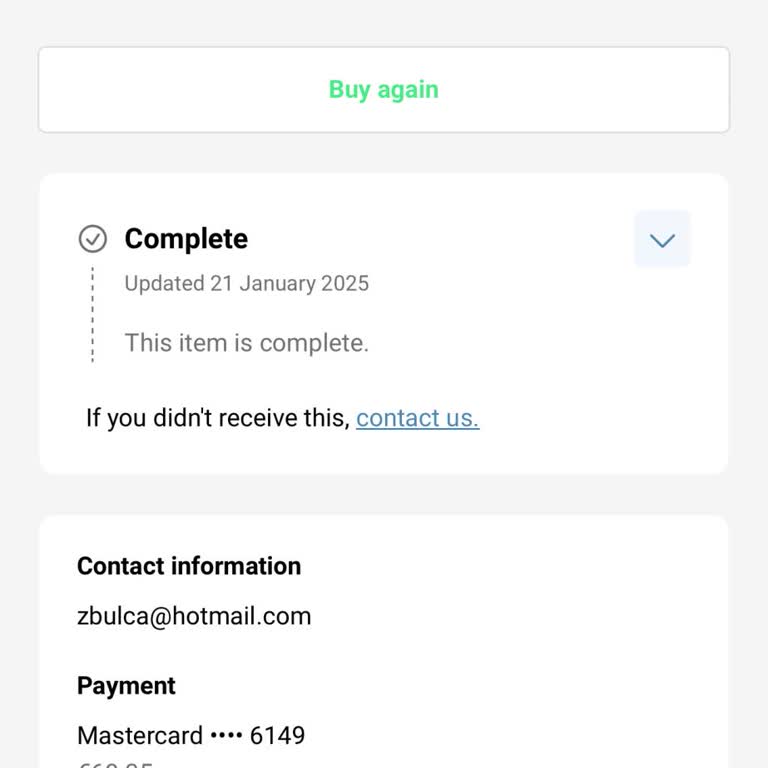Click the year 2025 in updated date

[x=345, y=283]
